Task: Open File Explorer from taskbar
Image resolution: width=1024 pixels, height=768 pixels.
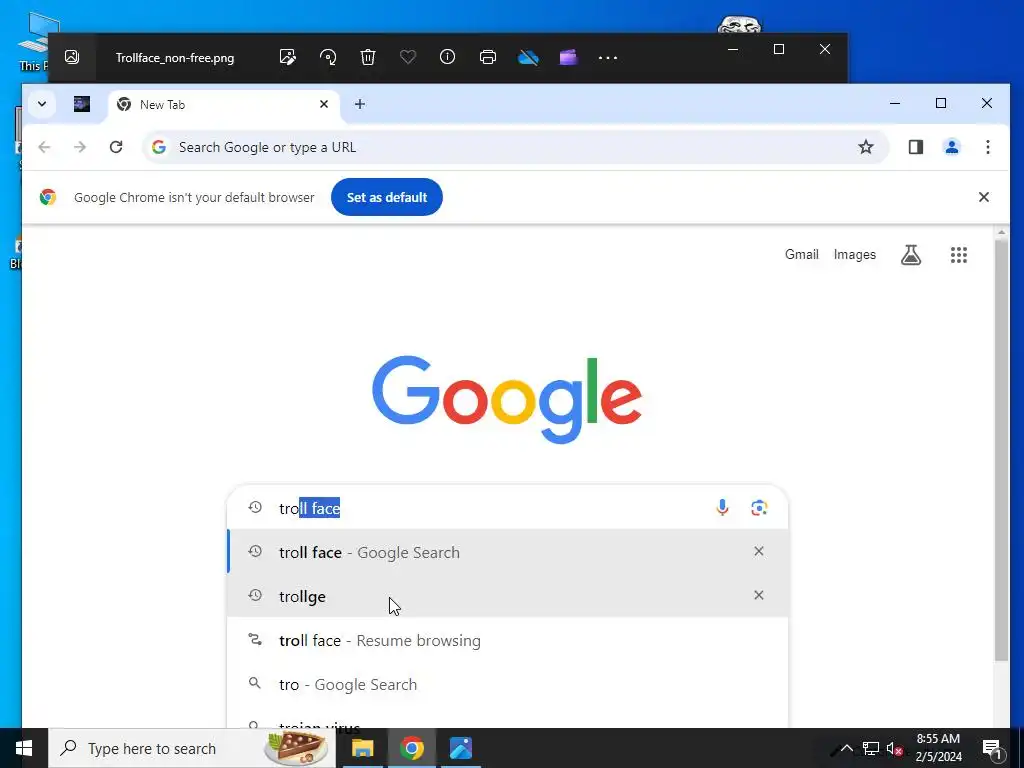Action: tap(362, 748)
